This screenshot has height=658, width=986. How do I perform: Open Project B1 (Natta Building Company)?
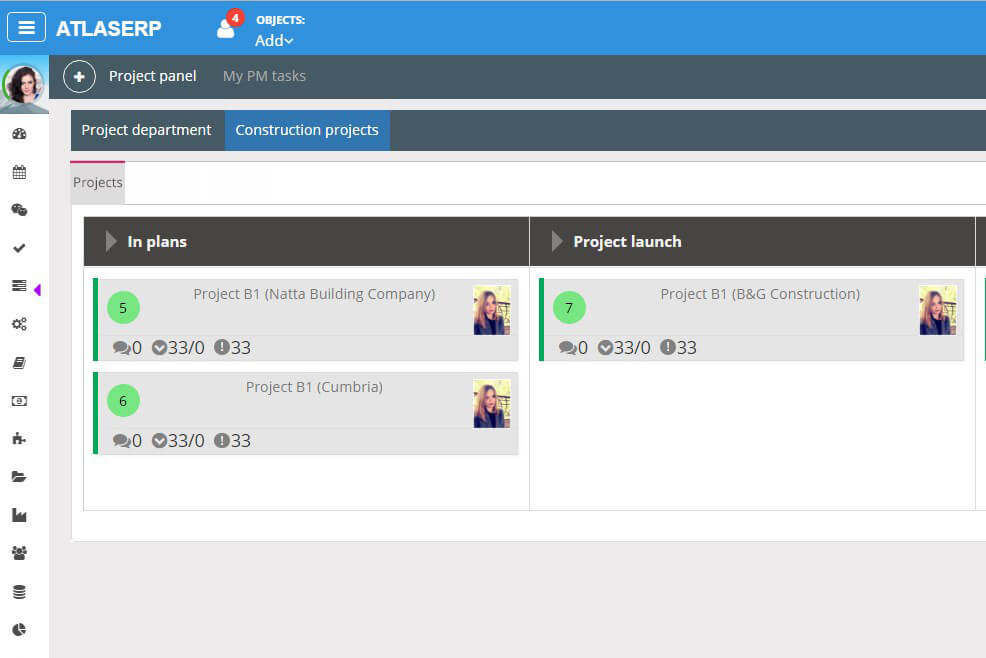click(314, 294)
